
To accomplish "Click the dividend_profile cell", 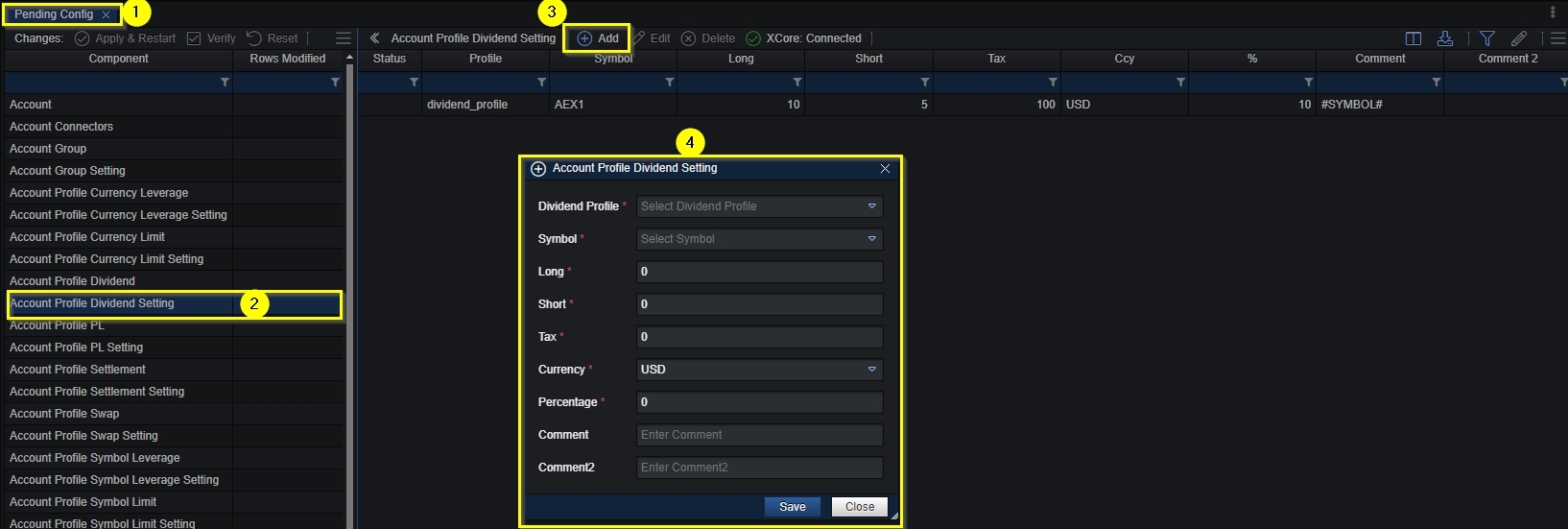I will [x=486, y=105].
